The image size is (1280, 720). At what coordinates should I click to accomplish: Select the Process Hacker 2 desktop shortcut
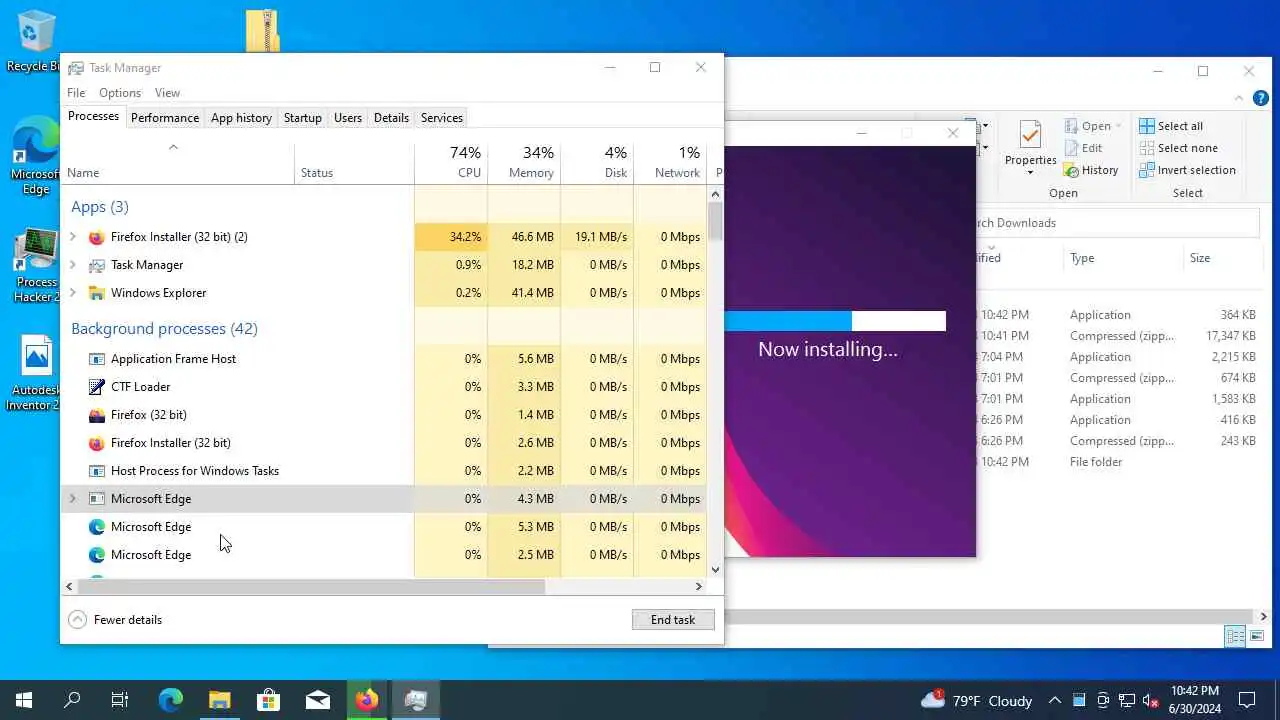coord(35,265)
